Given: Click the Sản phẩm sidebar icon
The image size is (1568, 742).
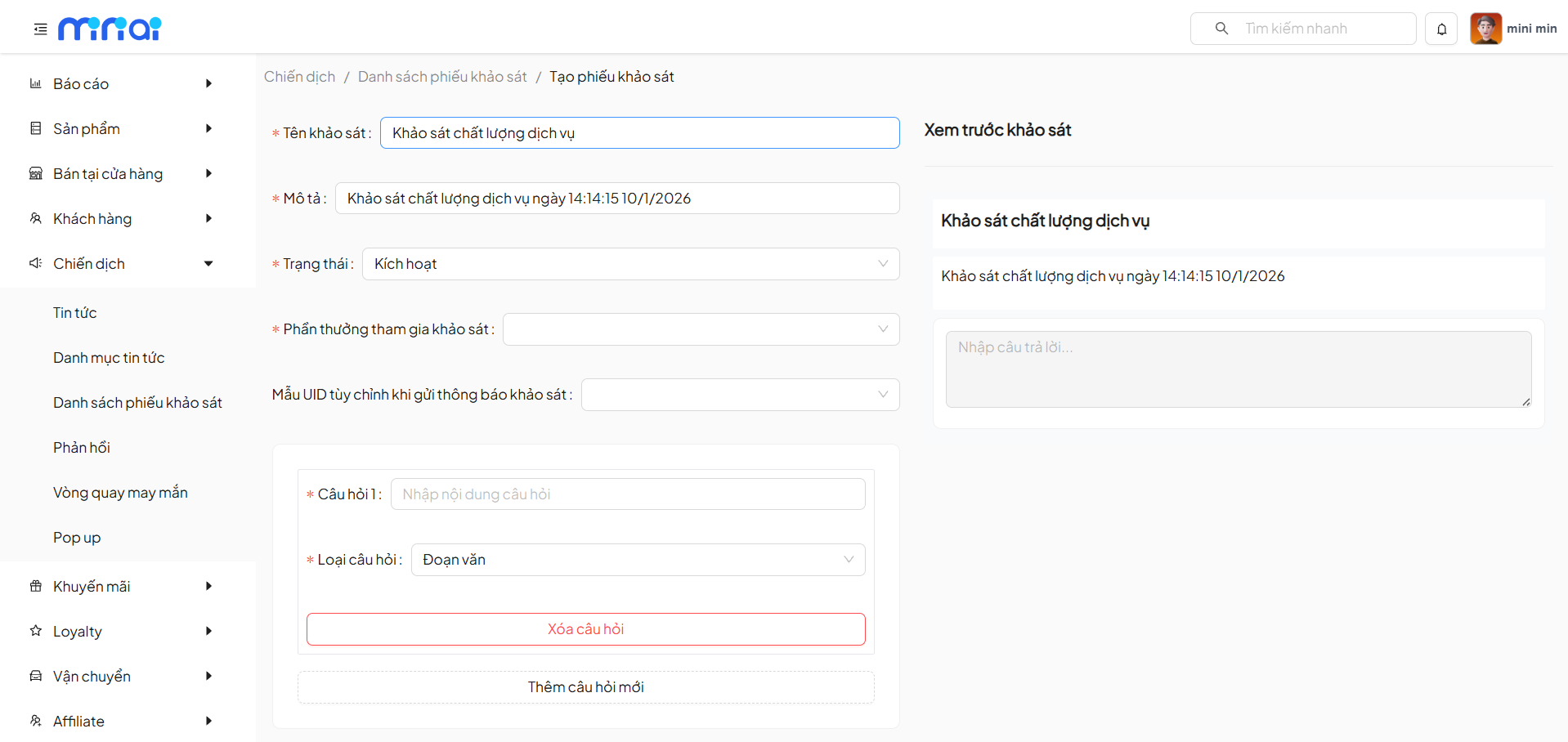Looking at the screenshot, I should pyautogui.click(x=35, y=128).
